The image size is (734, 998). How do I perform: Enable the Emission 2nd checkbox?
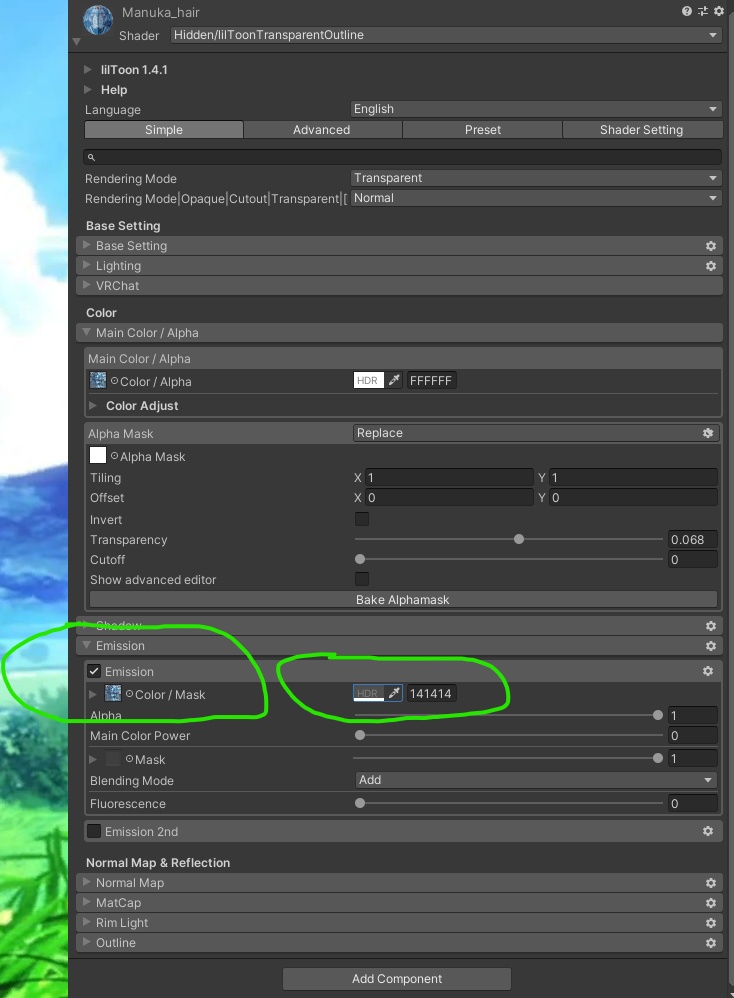point(94,831)
